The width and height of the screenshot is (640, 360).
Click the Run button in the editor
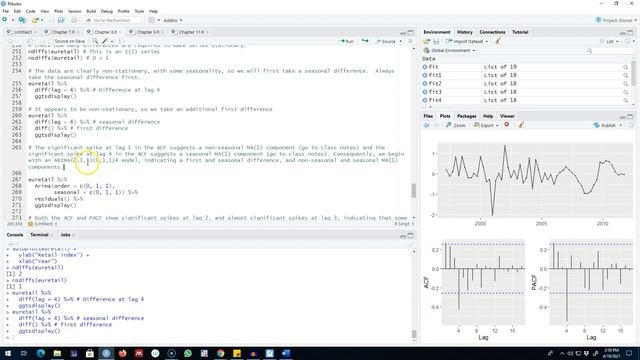[x=347, y=41]
